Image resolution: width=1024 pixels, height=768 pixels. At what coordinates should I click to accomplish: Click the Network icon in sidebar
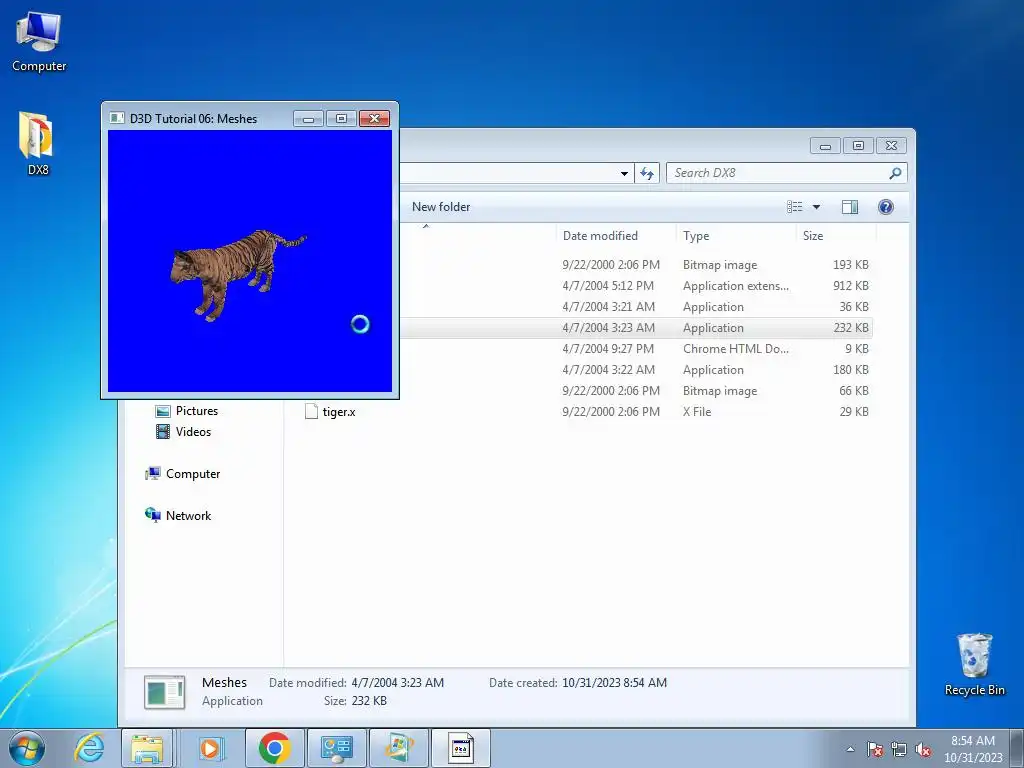click(x=153, y=515)
